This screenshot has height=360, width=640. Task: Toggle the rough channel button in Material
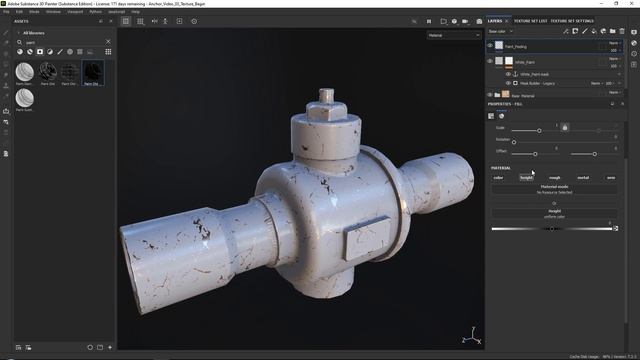554,178
